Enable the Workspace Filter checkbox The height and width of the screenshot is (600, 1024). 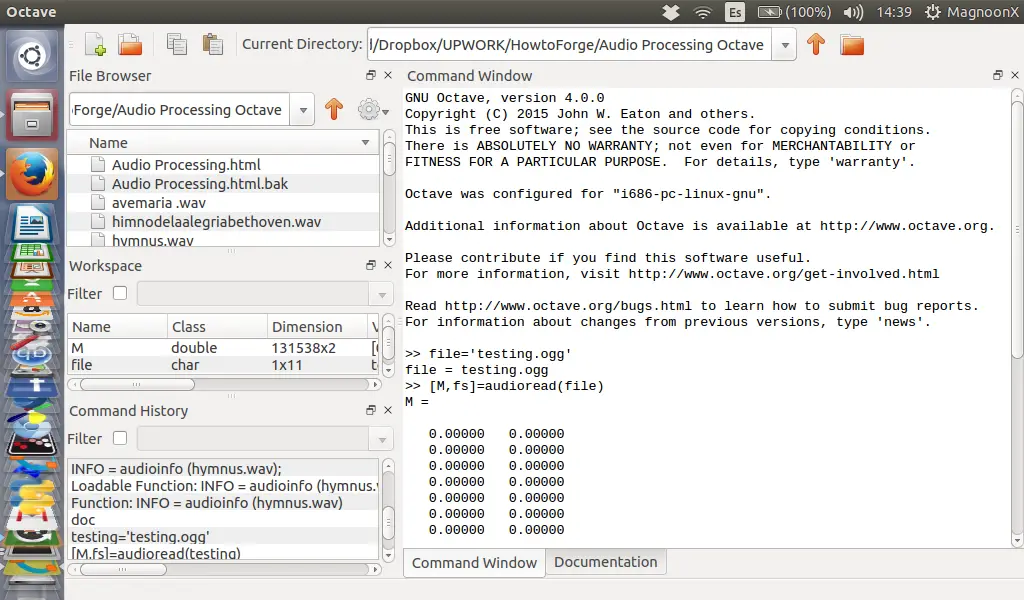120,292
